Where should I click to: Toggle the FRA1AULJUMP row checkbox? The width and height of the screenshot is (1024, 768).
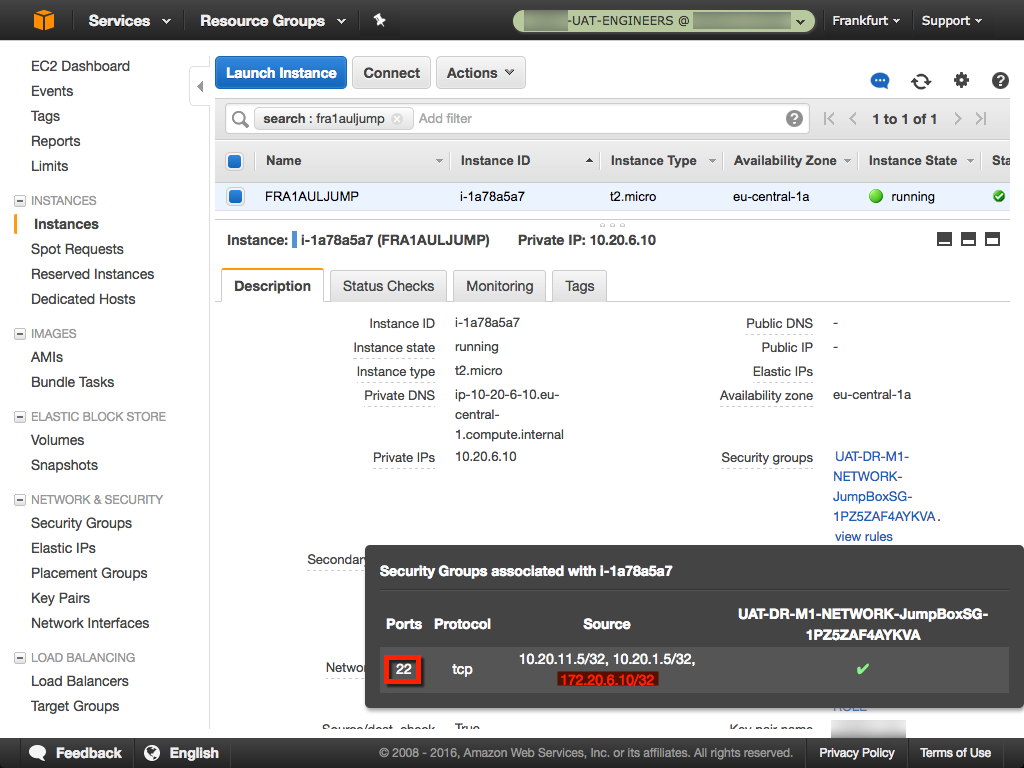tap(235, 196)
